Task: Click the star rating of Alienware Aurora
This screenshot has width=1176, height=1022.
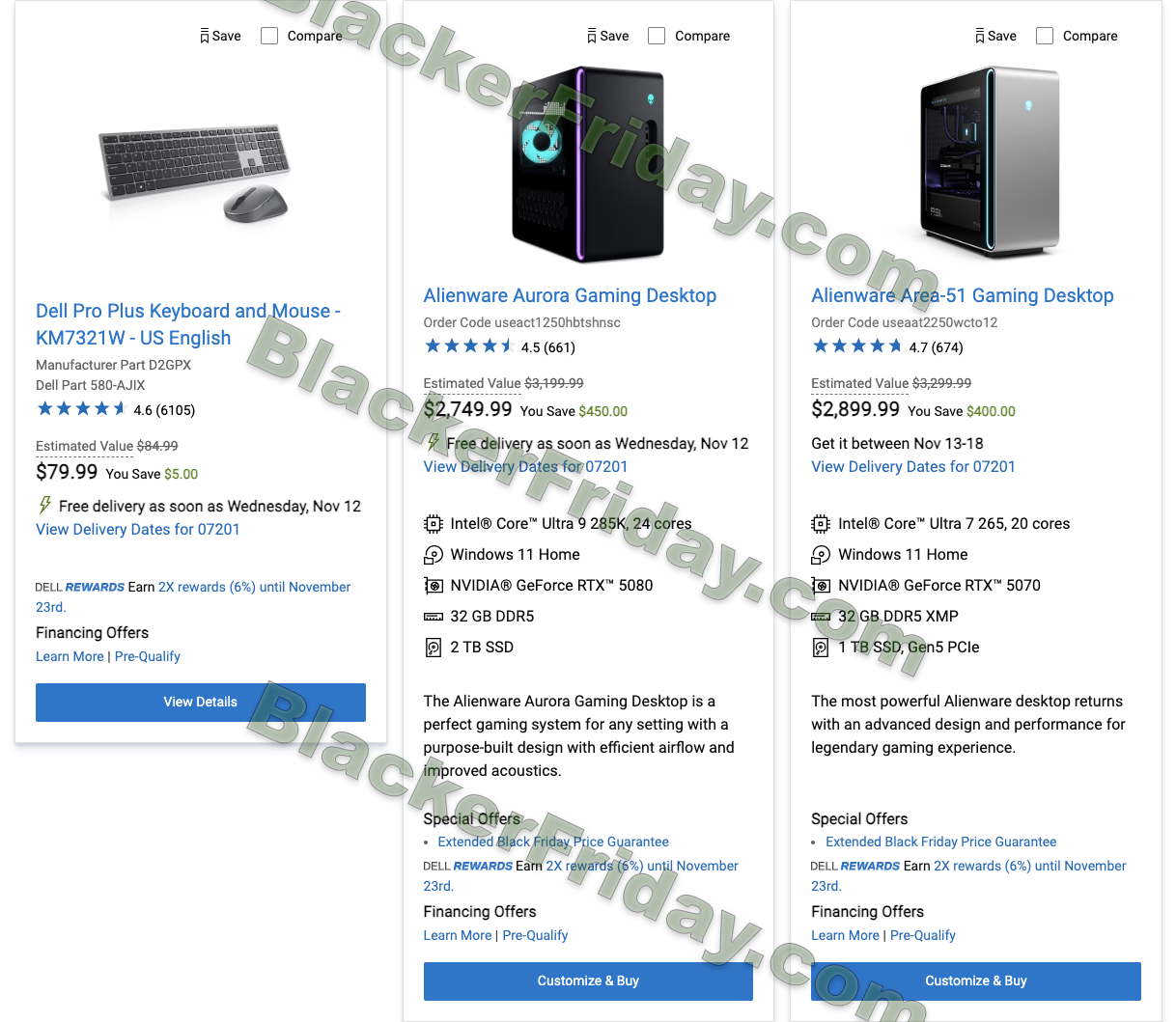Action: point(469,346)
